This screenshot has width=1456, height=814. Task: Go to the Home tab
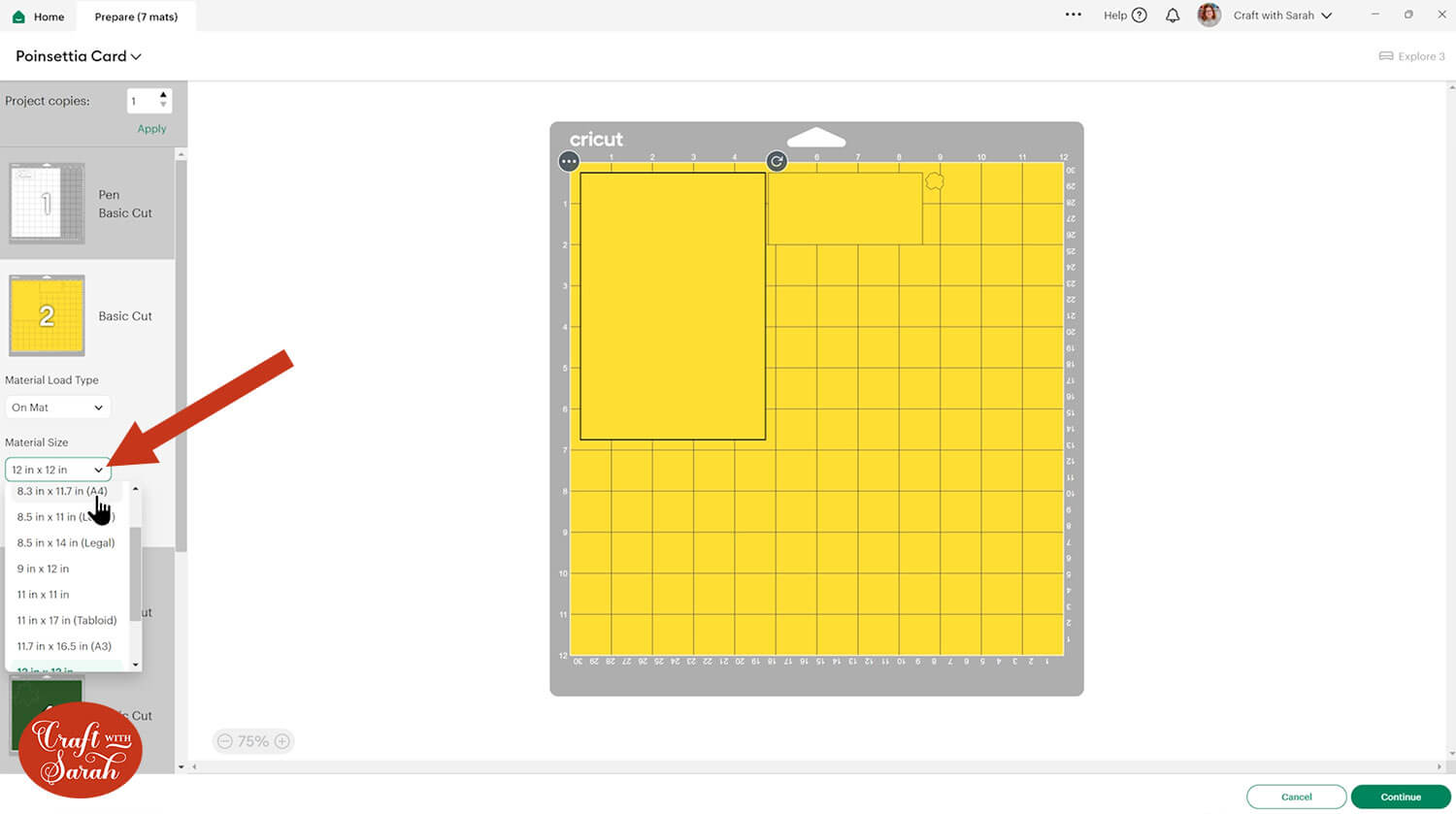(38, 16)
